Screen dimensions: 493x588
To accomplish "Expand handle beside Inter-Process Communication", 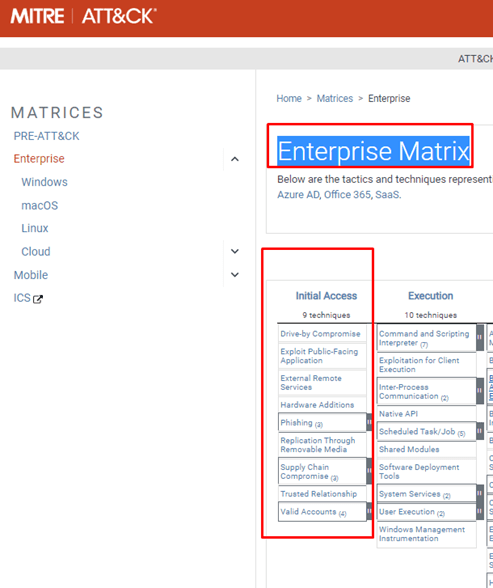I will (x=480, y=391).
